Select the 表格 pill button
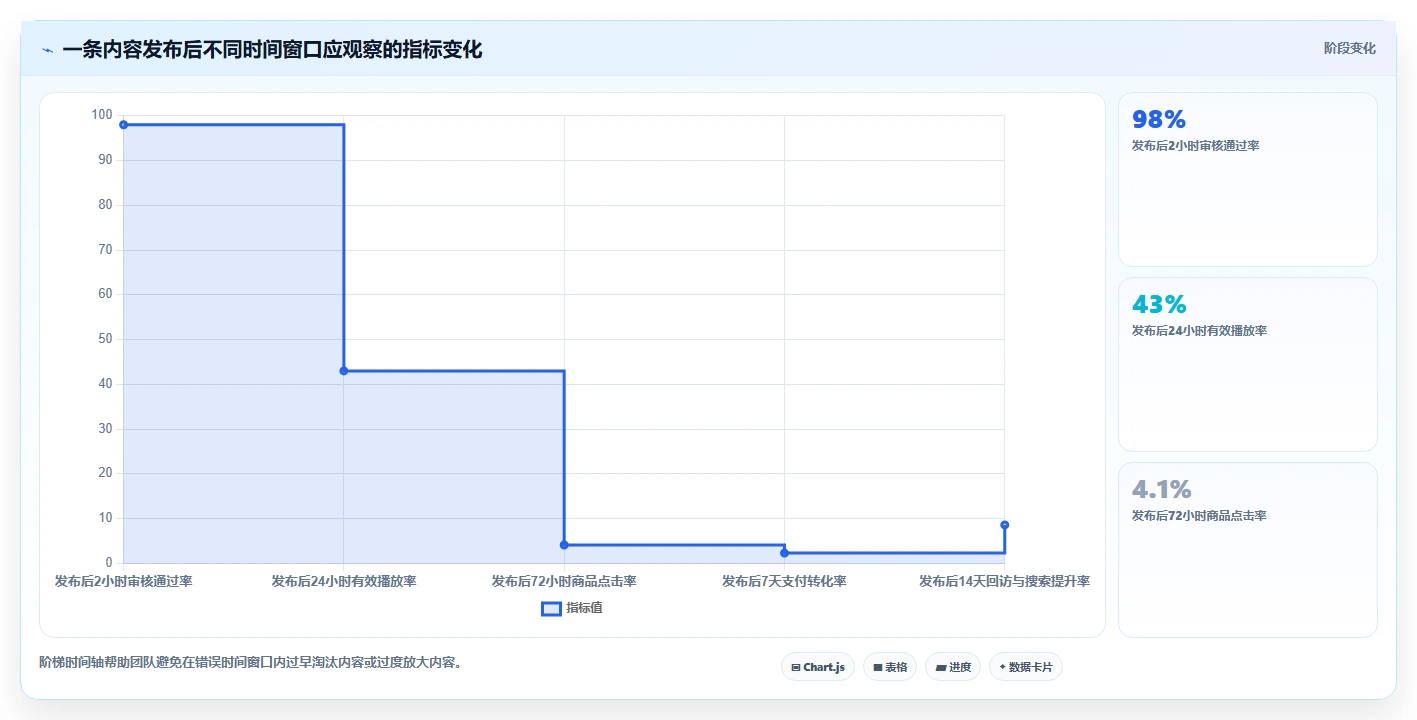Viewport: 1417px width, 720px height. pos(889,667)
